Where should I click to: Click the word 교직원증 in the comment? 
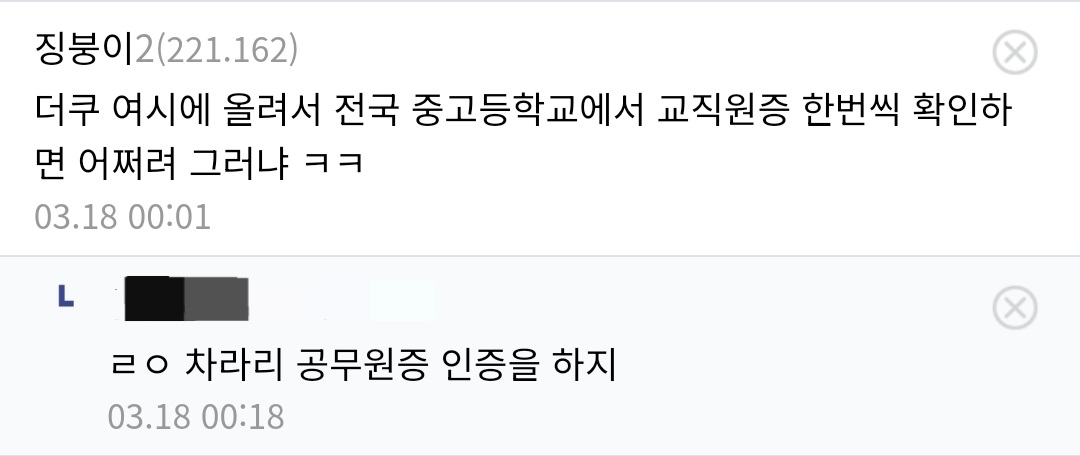pos(722,110)
